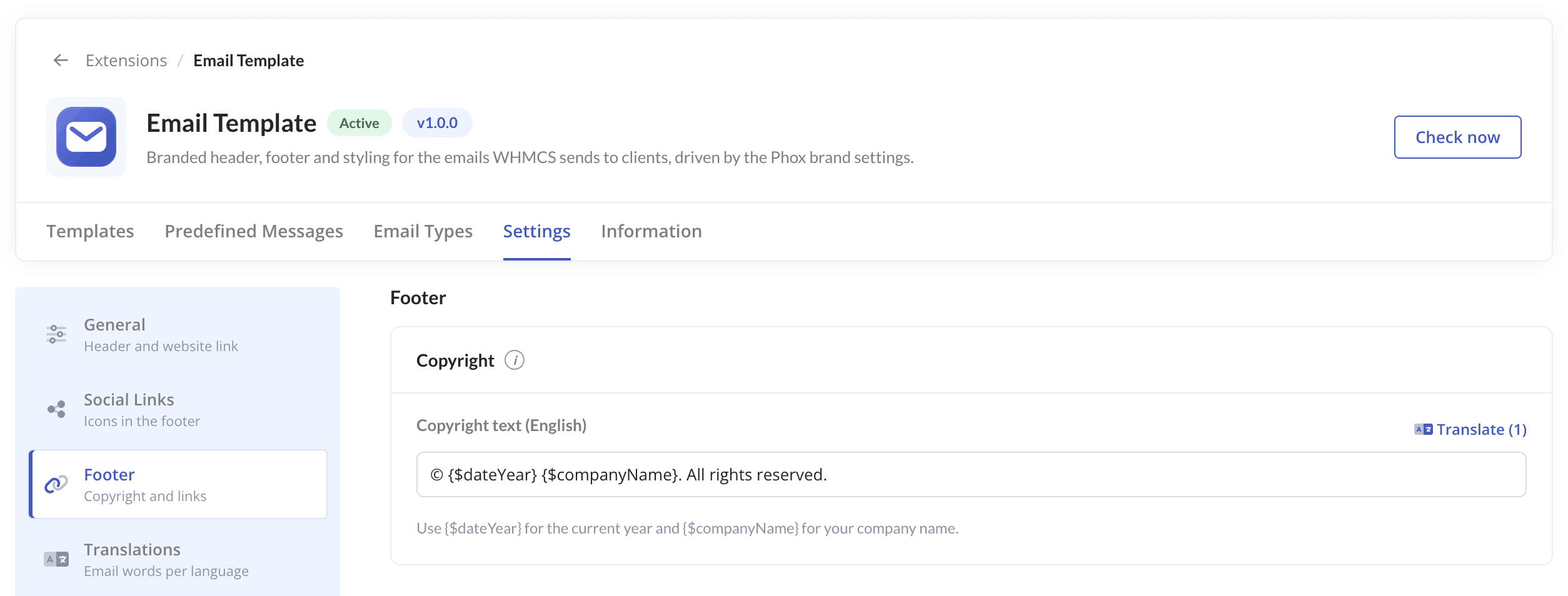This screenshot has width=1568, height=596.
Task: Click the "Use {$dateYear} for the current year" hint text
Action: (x=687, y=529)
